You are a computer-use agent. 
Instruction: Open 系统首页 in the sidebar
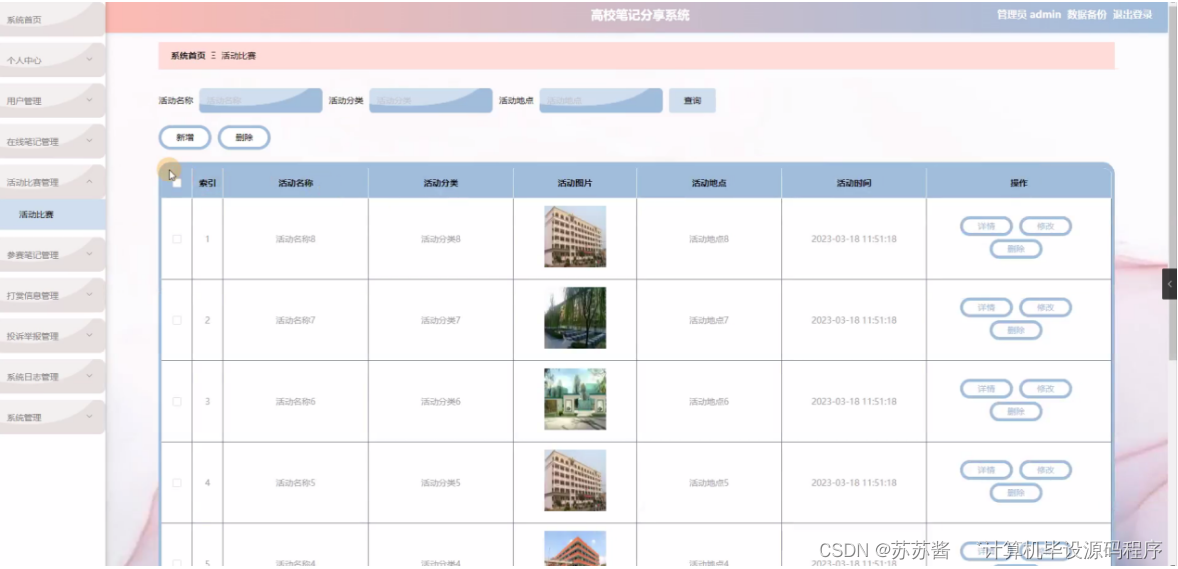53,20
